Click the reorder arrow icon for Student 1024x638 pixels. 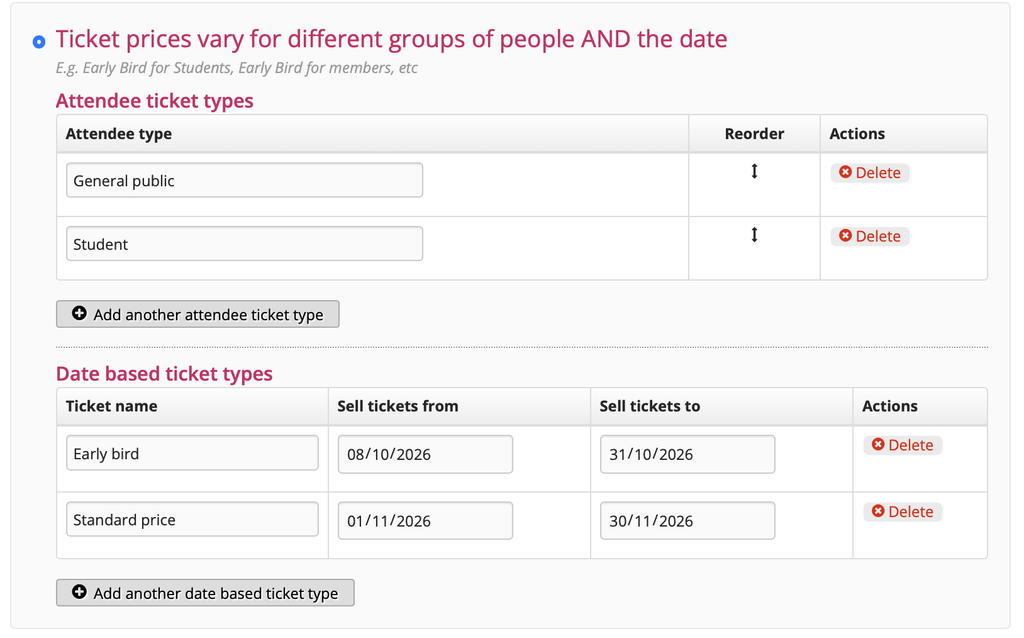pos(754,234)
